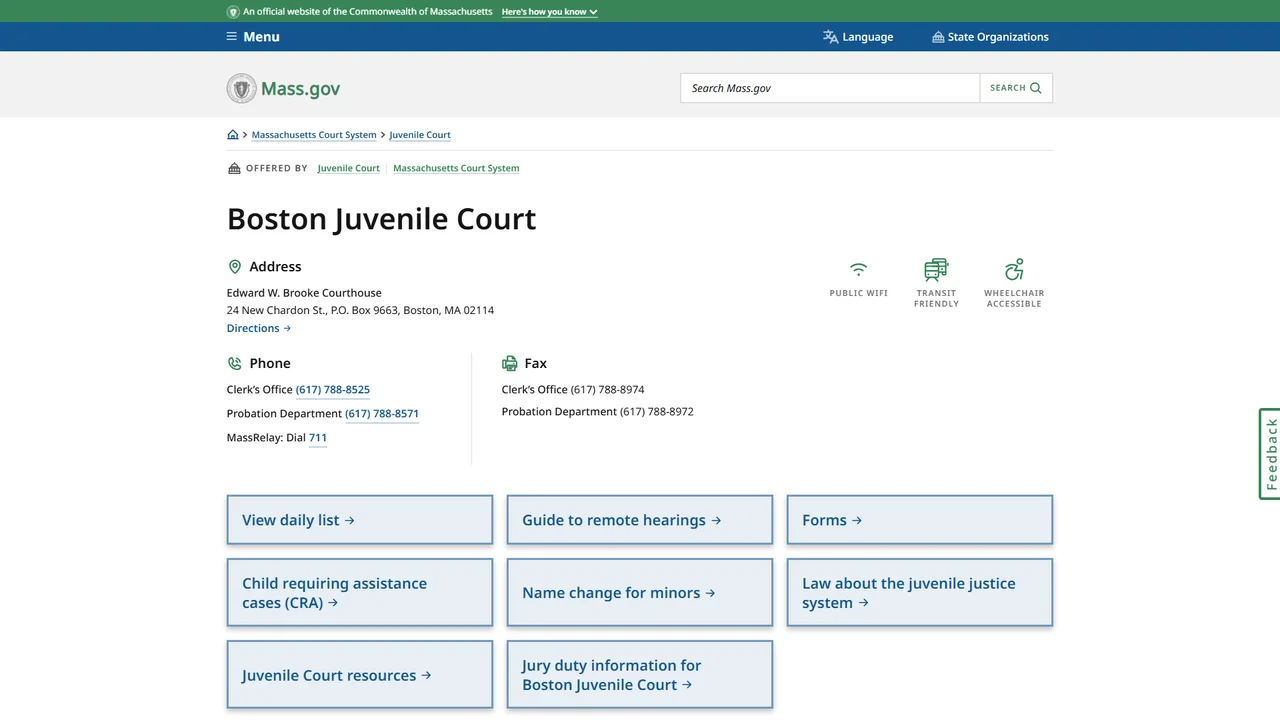Open the Directions link

pos(259,328)
